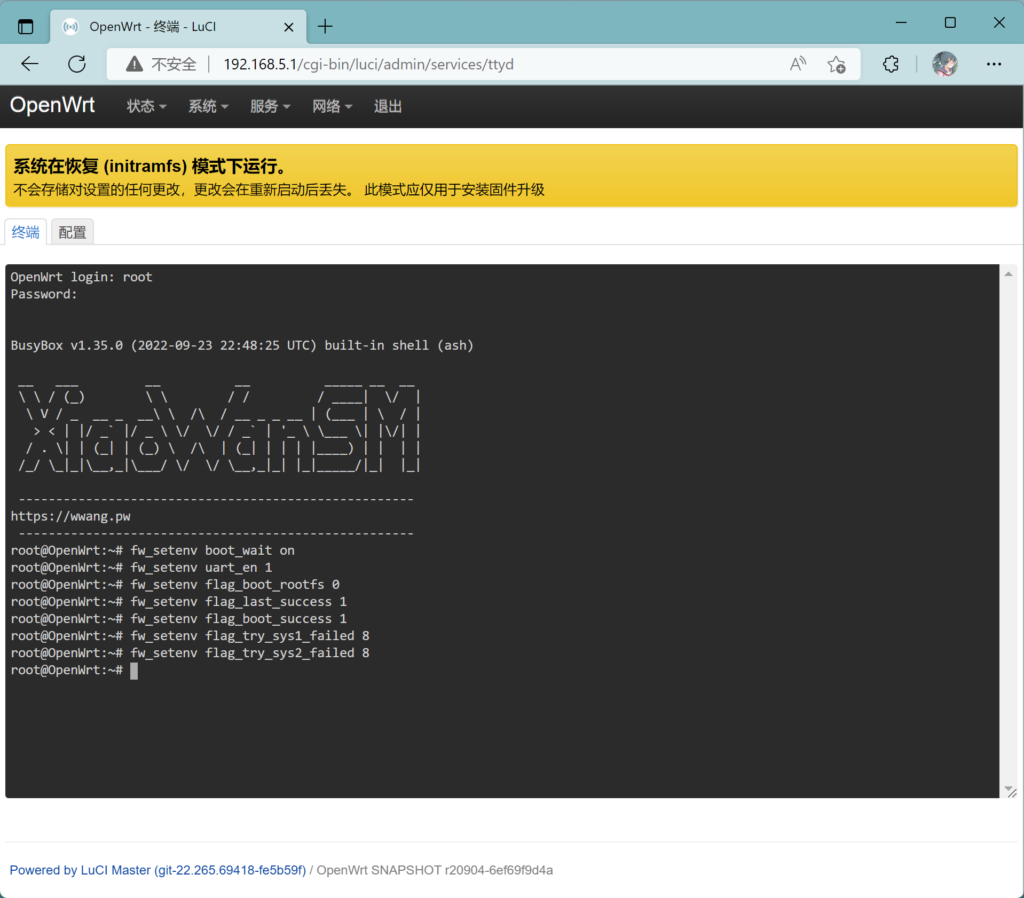Image resolution: width=1024 pixels, height=898 pixels.
Task: Click the browser back arrow
Action: tap(30, 64)
